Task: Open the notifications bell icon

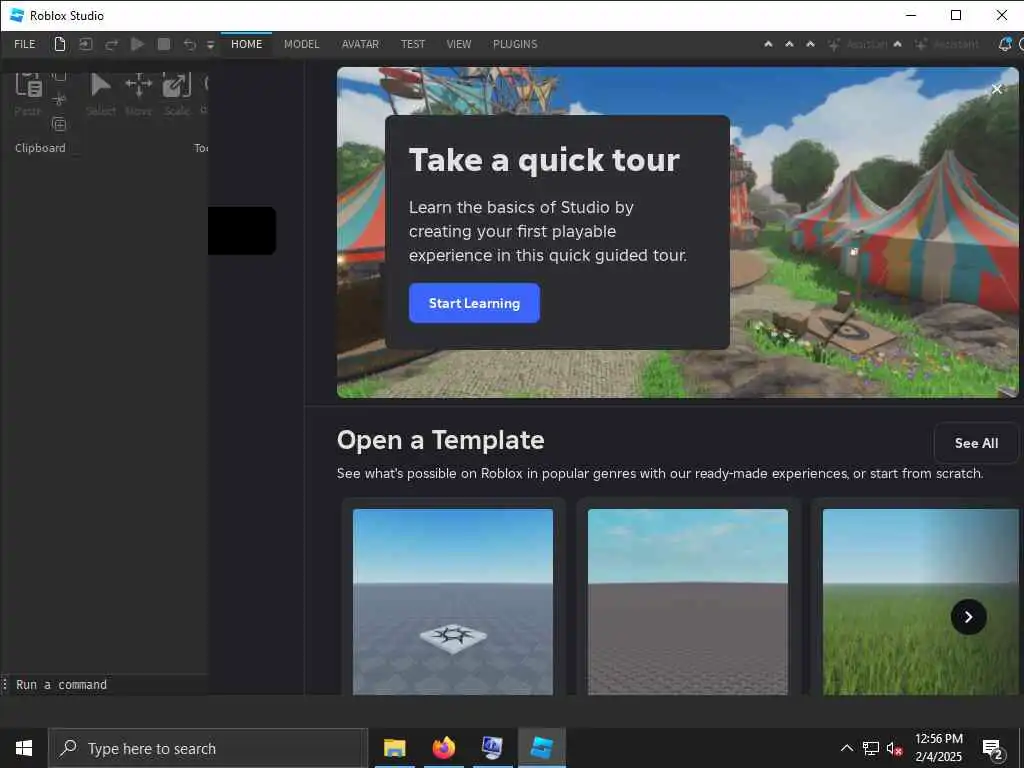Action: (x=1004, y=44)
